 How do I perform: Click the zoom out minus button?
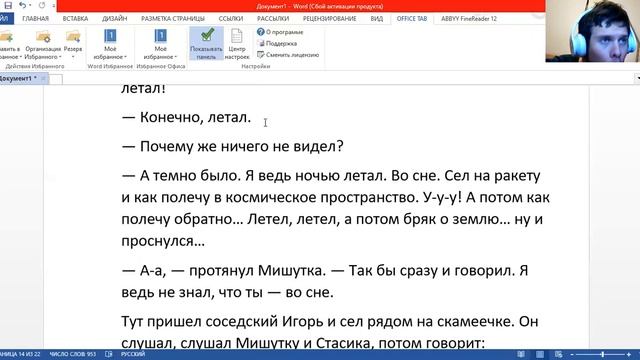[572, 355]
